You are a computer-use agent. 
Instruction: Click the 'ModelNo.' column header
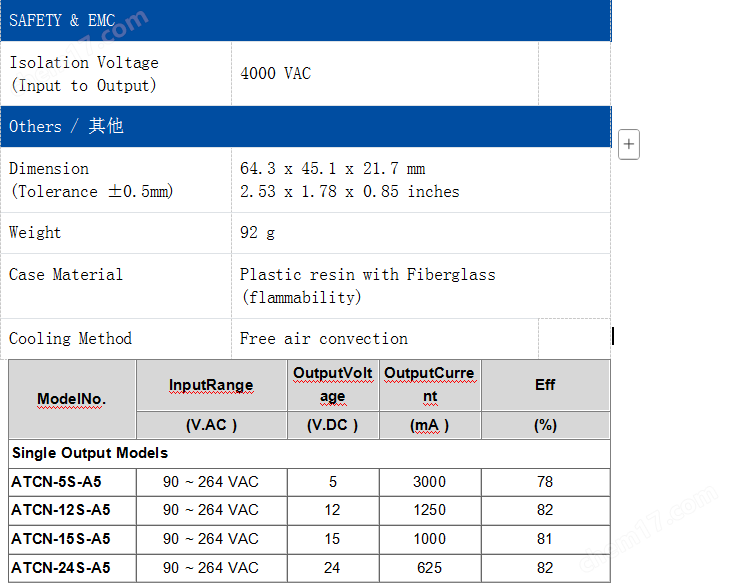coord(72,399)
